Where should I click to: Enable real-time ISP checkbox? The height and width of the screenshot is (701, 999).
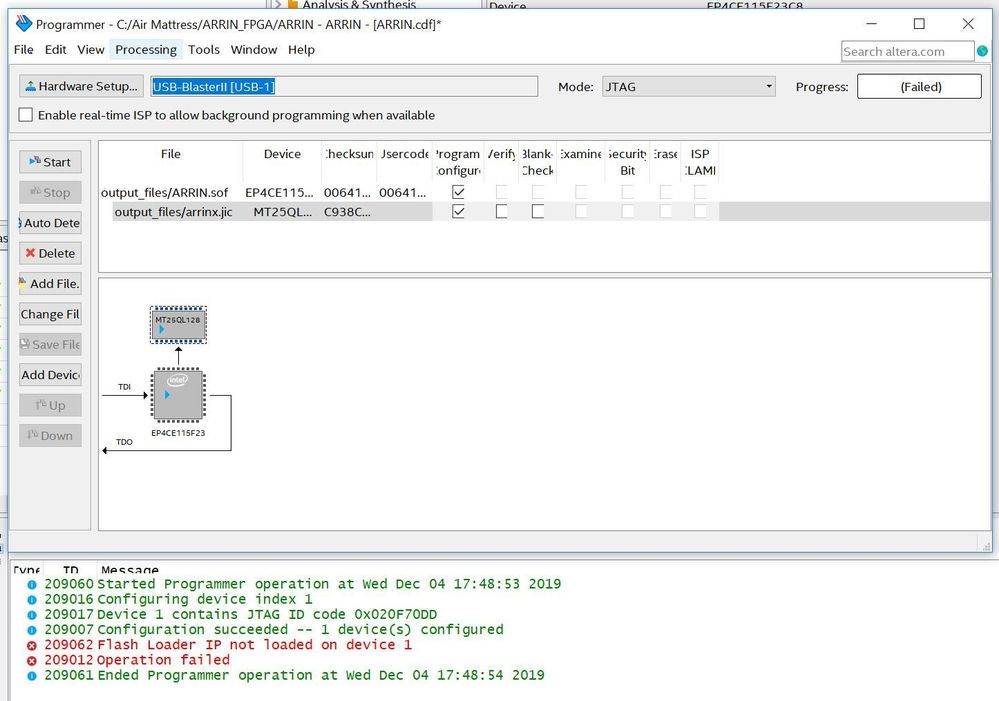click(26, 115)
